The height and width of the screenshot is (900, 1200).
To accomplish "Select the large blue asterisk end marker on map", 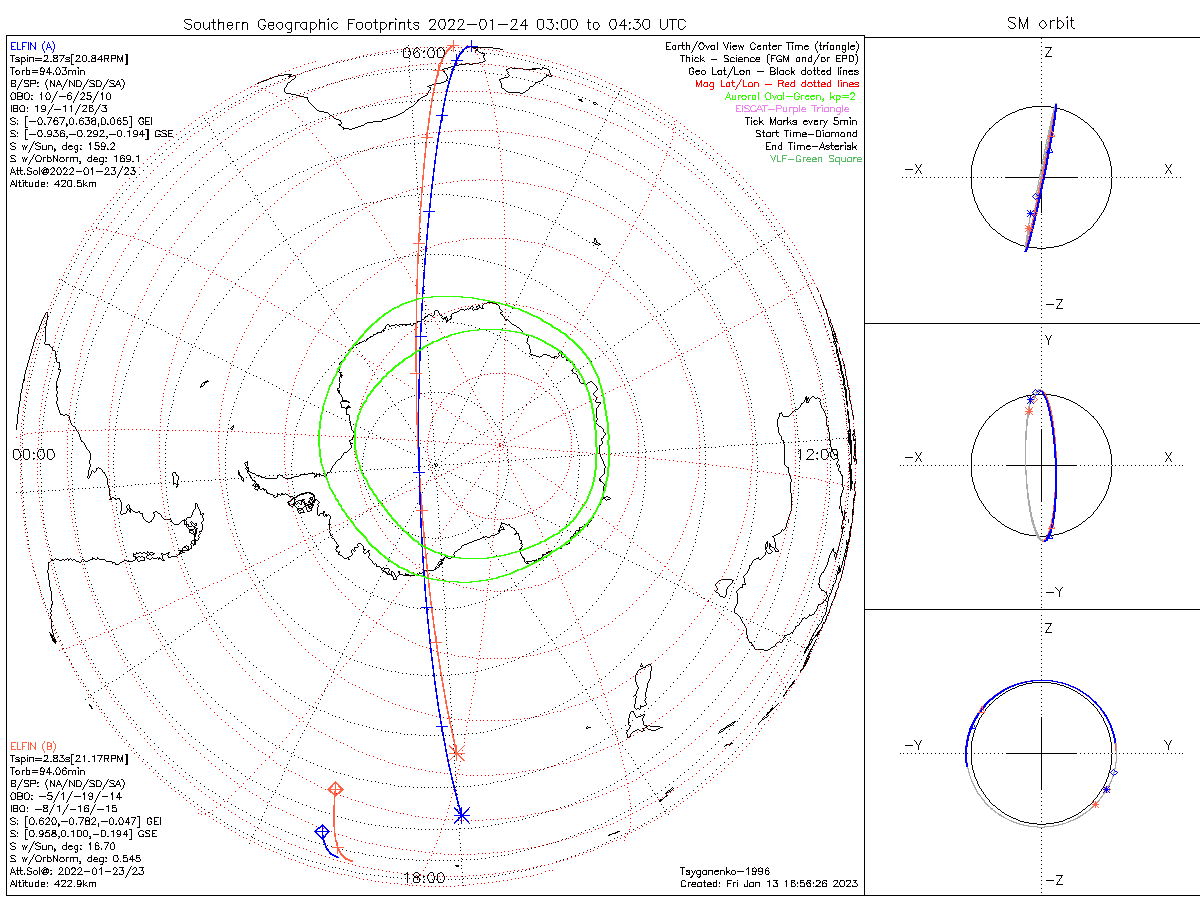I will click(461, 815).
